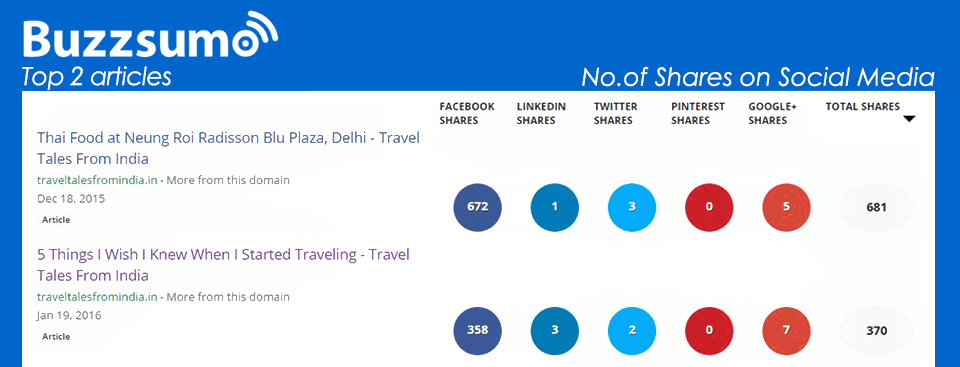Click the Facebook shares circle showing 358
The image size is (960, 367).
[x=478, y=331]
